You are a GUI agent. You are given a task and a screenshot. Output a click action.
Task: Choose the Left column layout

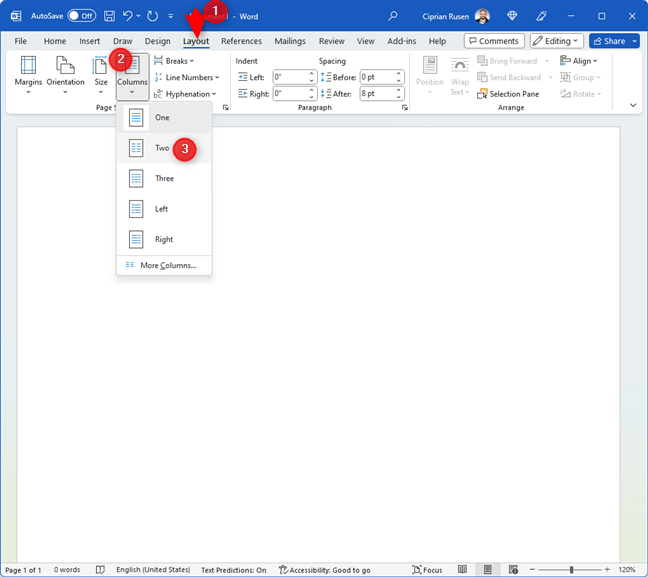164,209
